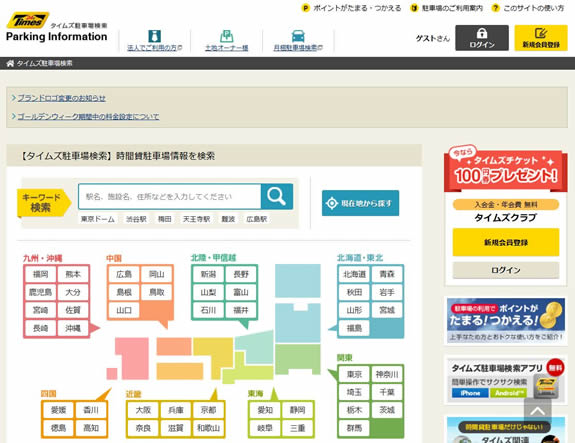Select 大阪 in the 近畿 box
Image resolution: width=575 pixels, height=443 pixels.
point(143,410)
